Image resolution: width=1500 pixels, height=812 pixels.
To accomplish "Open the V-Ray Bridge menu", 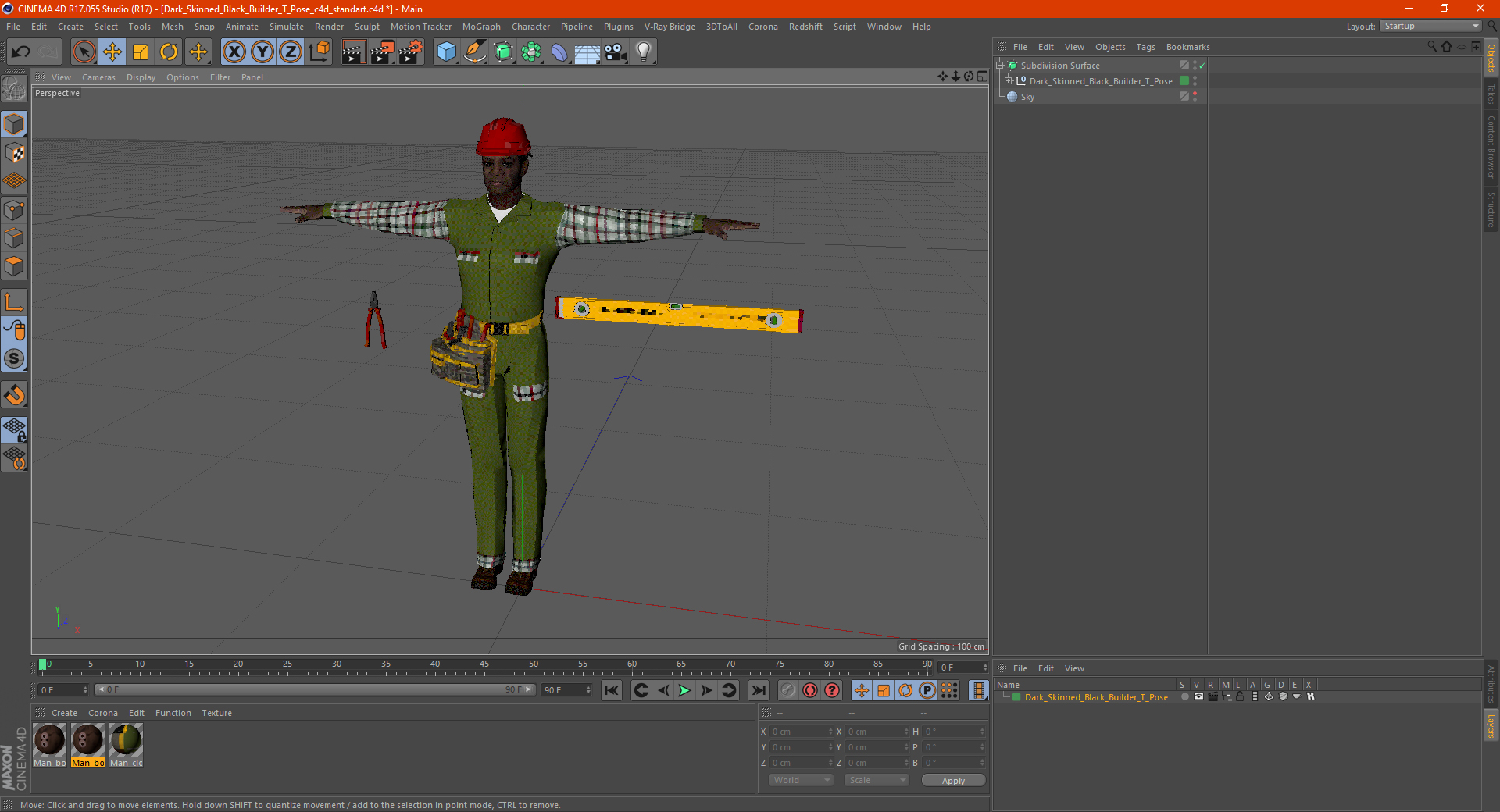I will click(x=670, y=27).
